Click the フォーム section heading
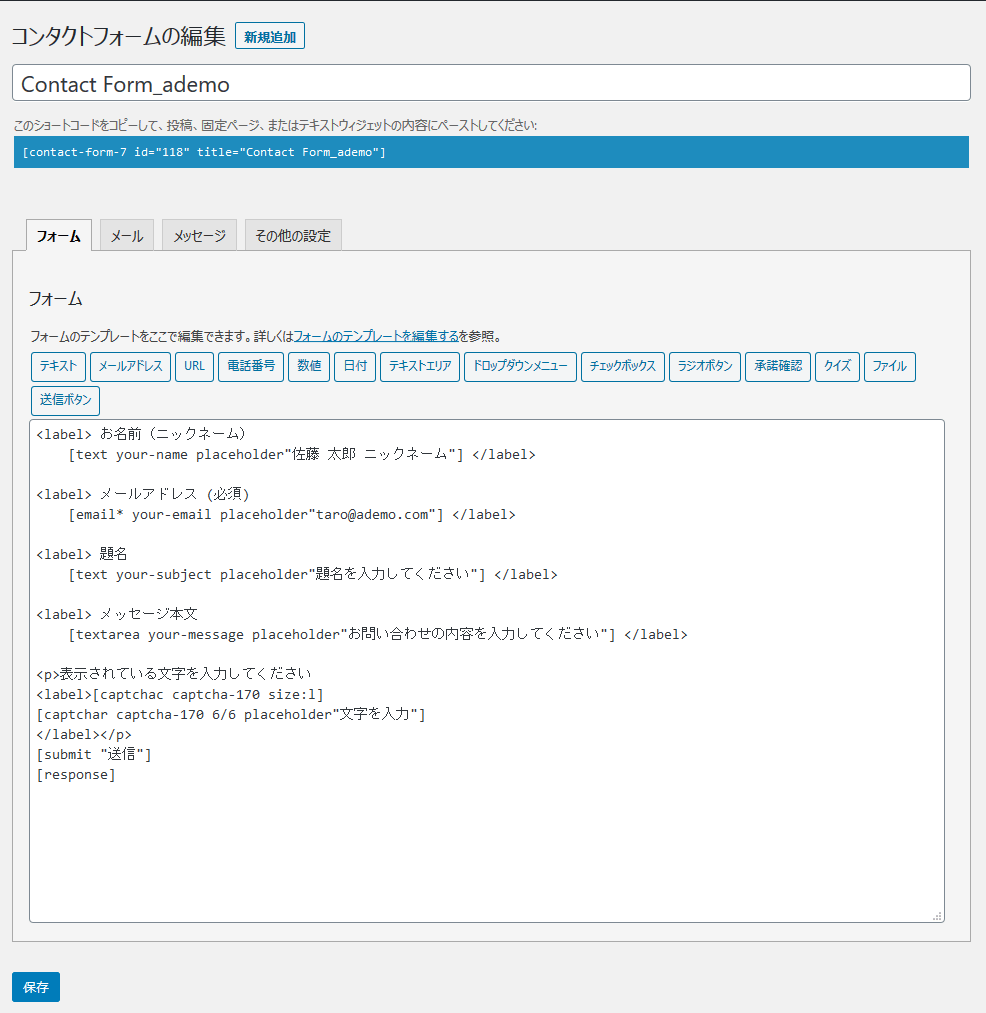The width and height of the screenshot is (986, 1013). tap(56, 299)
